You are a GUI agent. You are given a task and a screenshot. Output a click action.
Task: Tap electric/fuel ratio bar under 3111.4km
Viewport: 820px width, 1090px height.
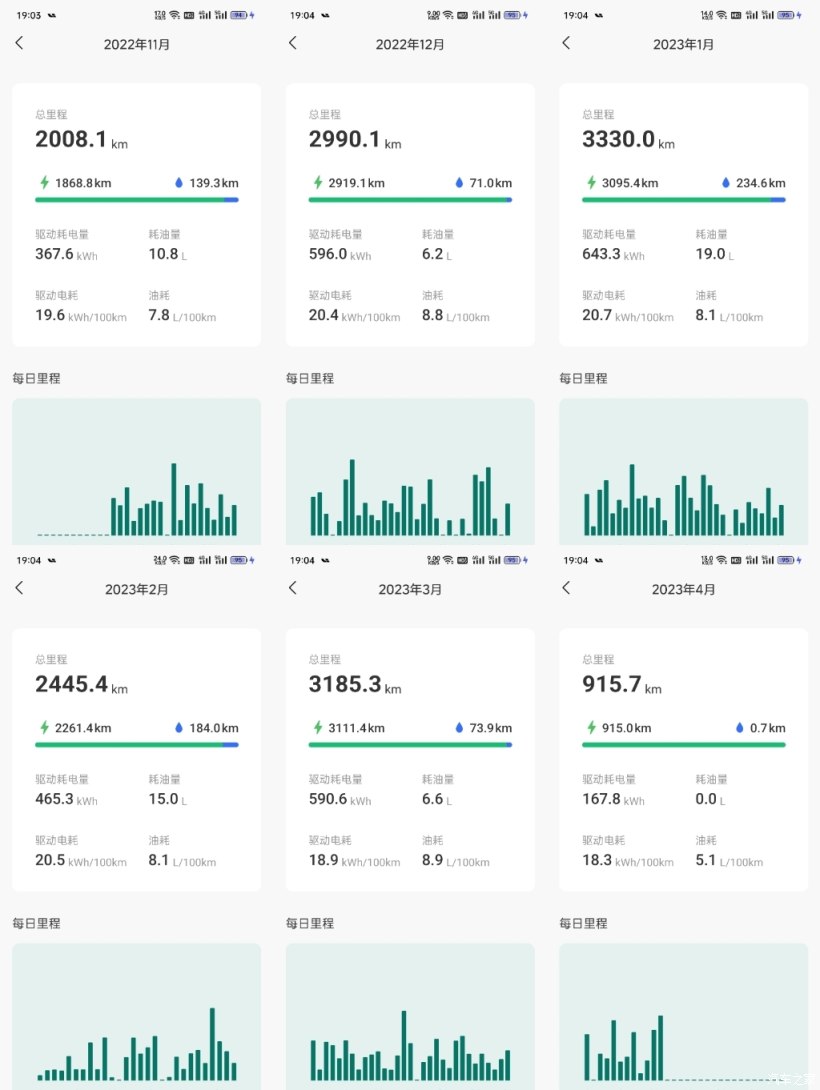(410, 745)
